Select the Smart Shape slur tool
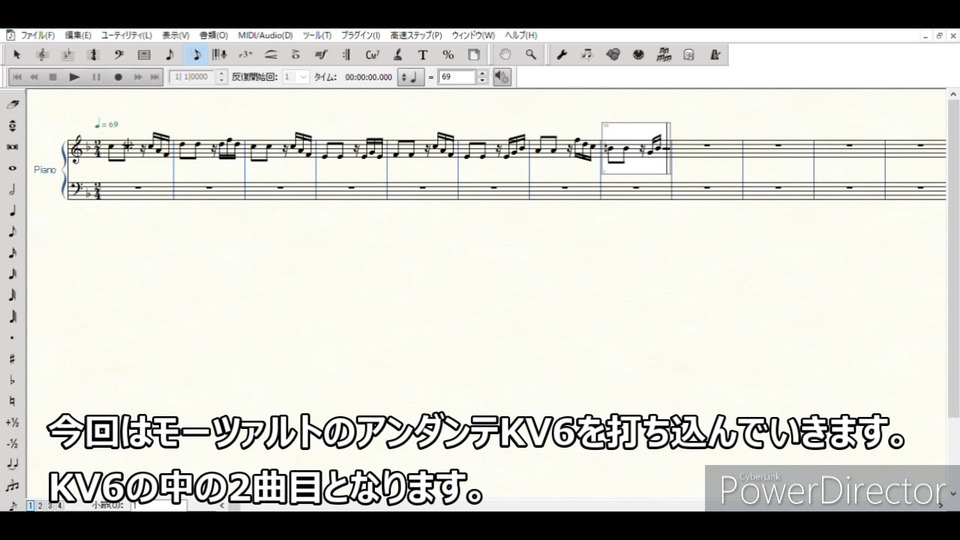This screenshot has width=960, height=540. [271, 55]
